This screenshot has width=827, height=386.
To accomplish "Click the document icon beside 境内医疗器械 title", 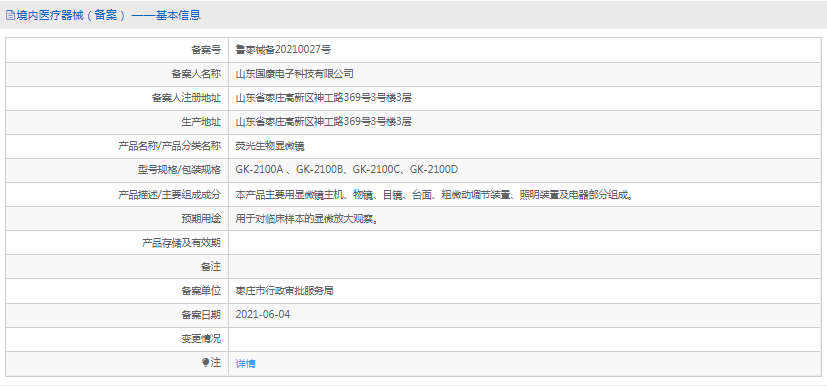I will tap(10, 15).
